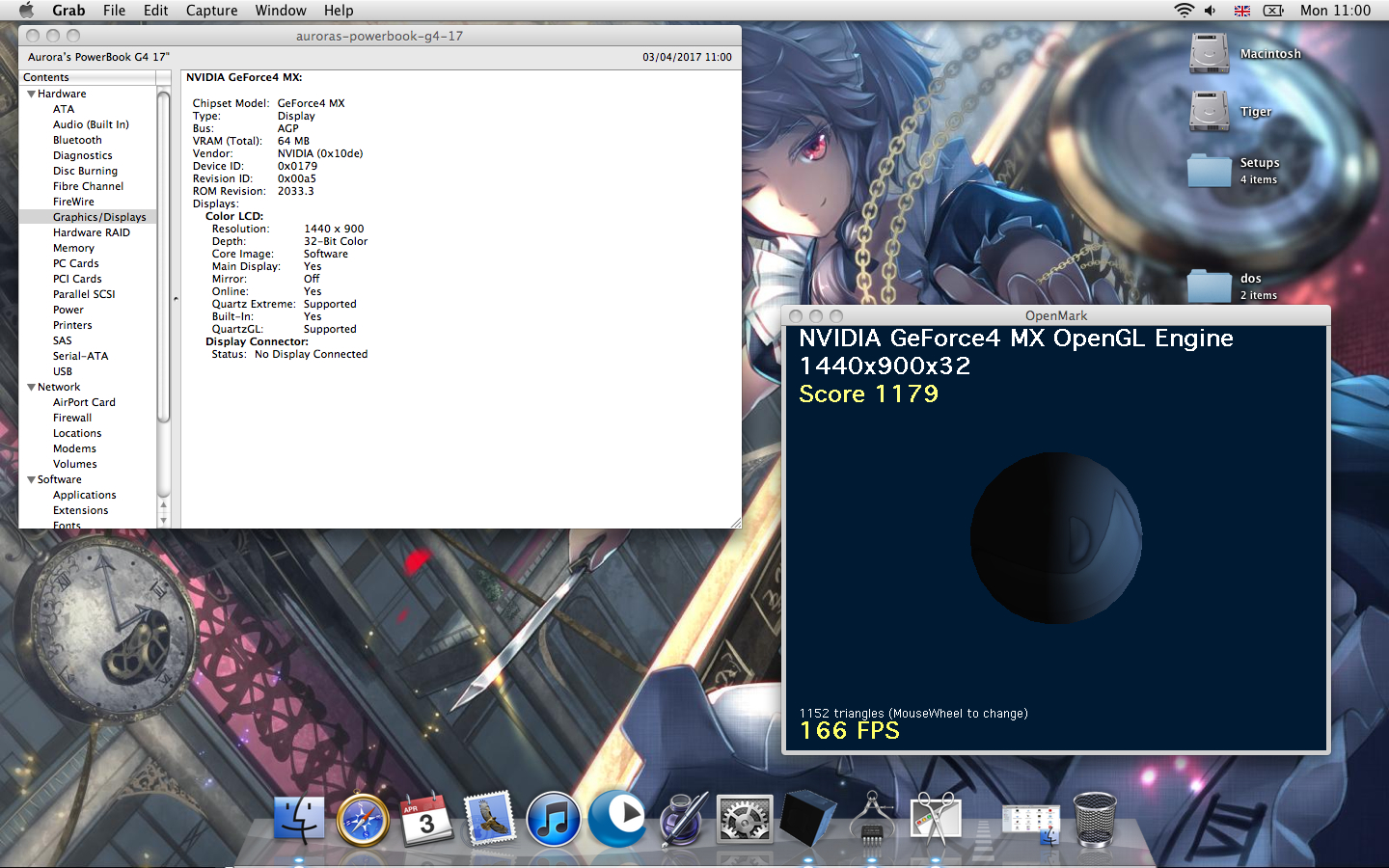
Task: Open the Finder window stack in Dock
Action: 1030,825
